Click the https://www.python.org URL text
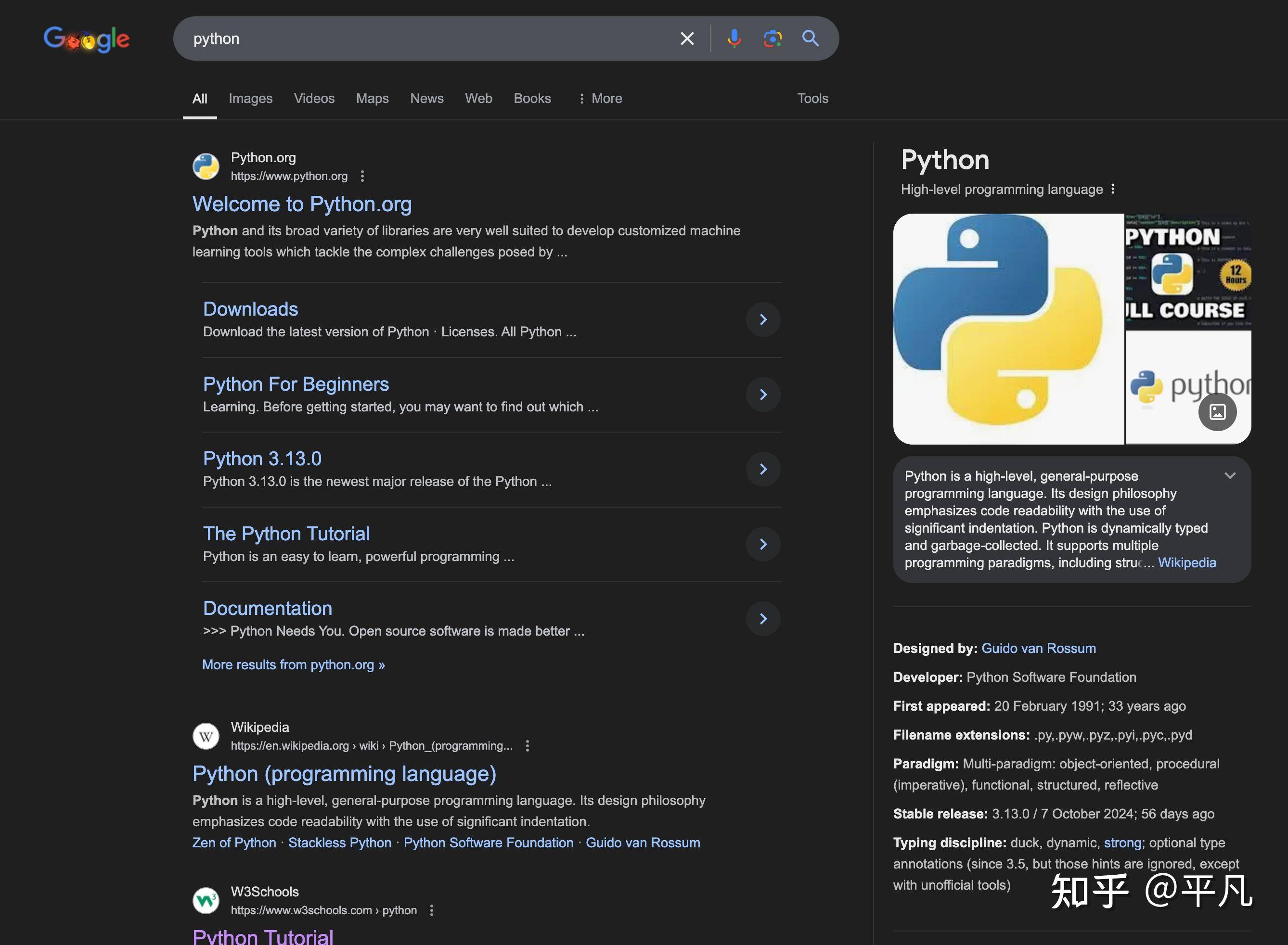Viewport: 1288px width, 945px height. [x=289, y=176]
